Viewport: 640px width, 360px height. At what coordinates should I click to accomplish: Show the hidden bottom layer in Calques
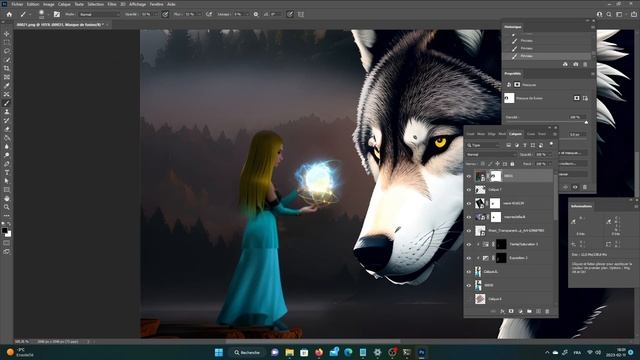(469, 299)
